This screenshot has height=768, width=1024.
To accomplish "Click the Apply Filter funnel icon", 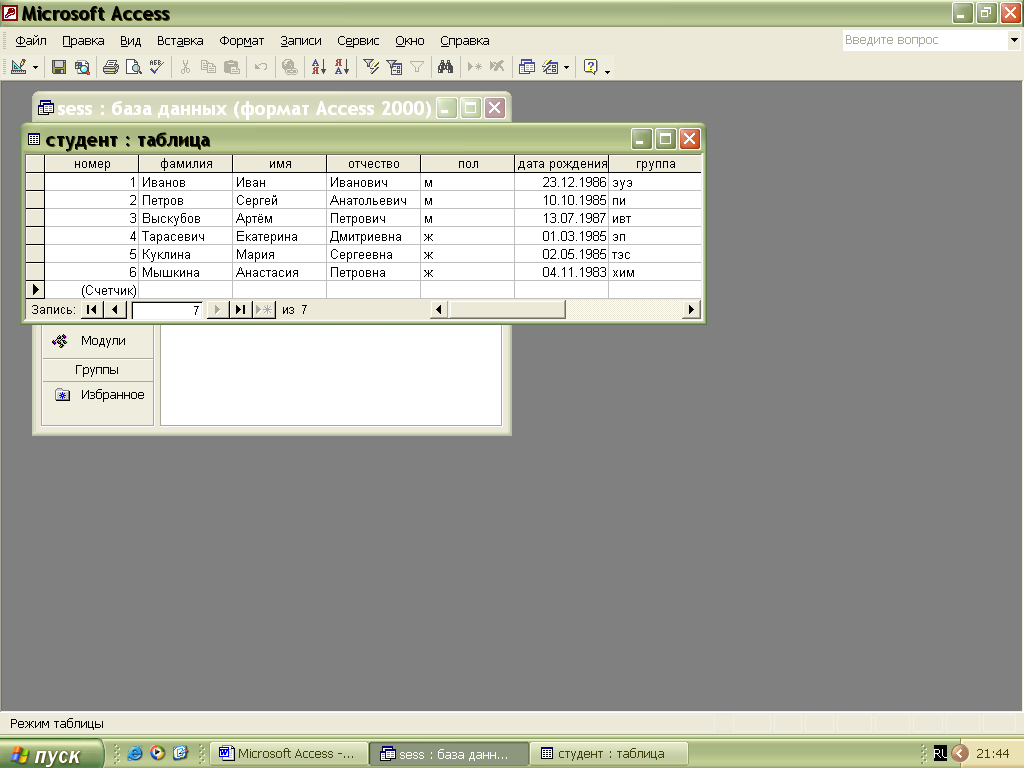I will [x=417, y=67].
